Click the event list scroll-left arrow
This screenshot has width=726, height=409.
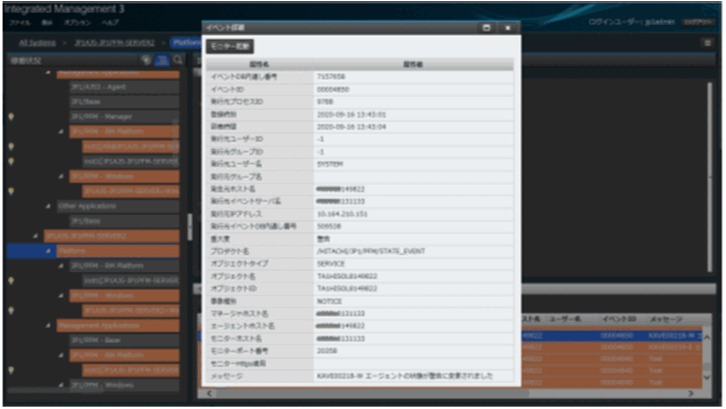tap(209, 393)
